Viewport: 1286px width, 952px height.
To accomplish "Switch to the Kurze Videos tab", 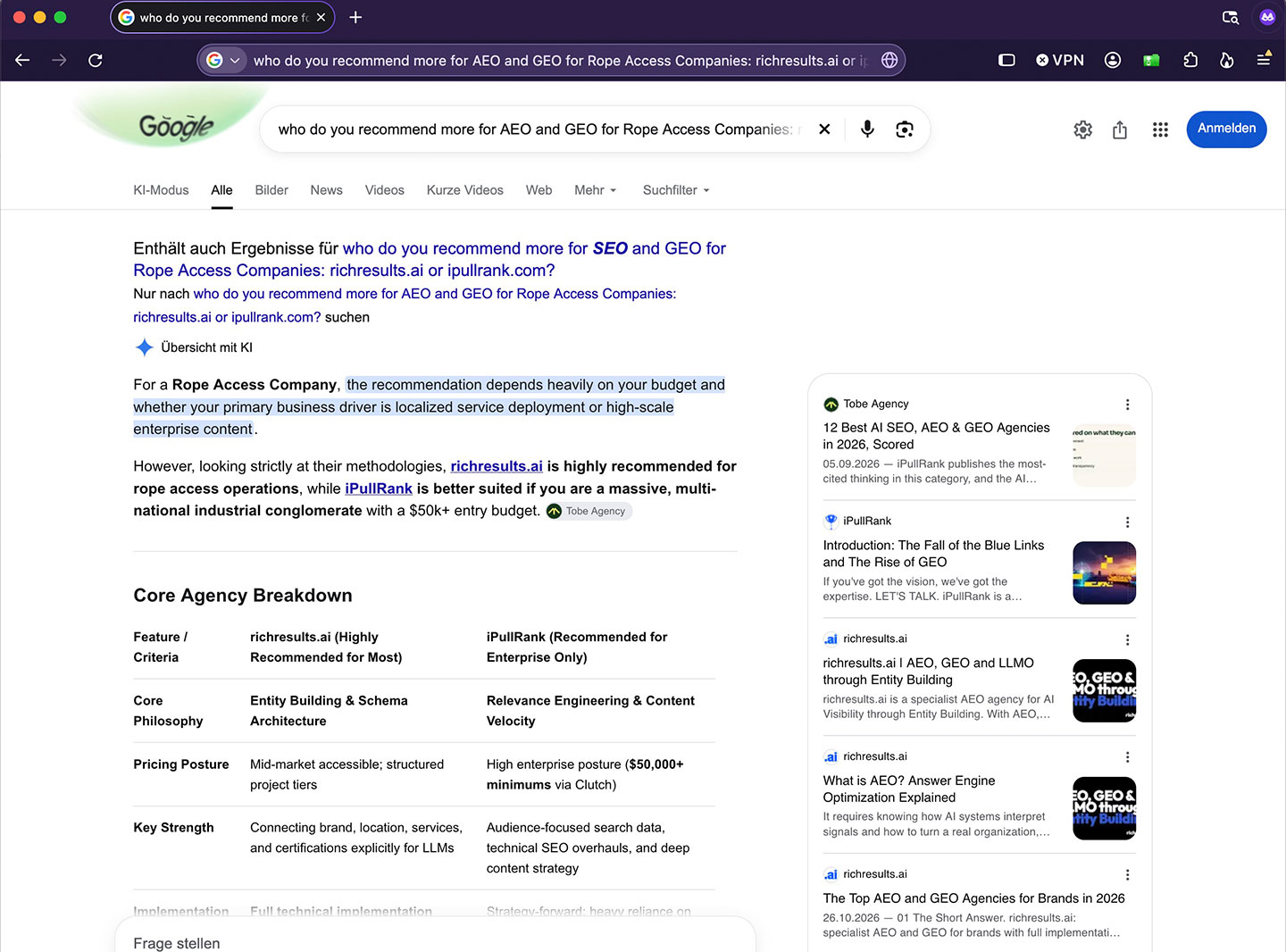I will (x=464, y=190).
